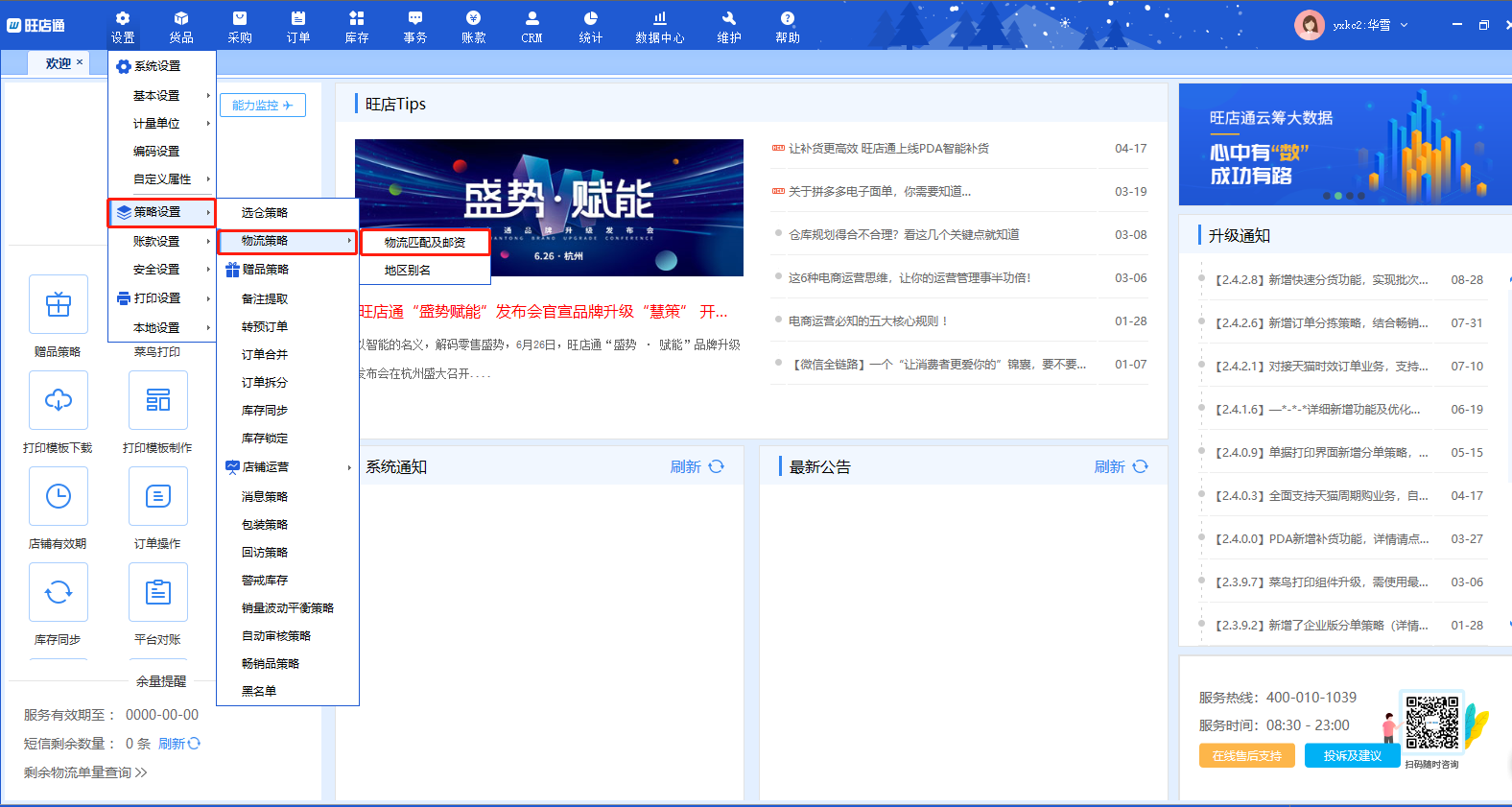Select 物流匹配及邮资 menu item

[425, 243]
